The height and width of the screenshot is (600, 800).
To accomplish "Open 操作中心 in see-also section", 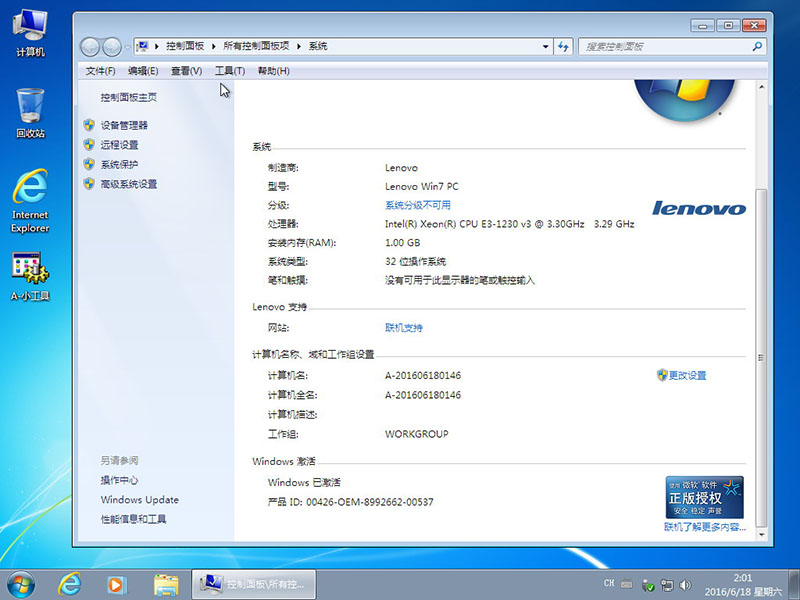I will [119, 480].
